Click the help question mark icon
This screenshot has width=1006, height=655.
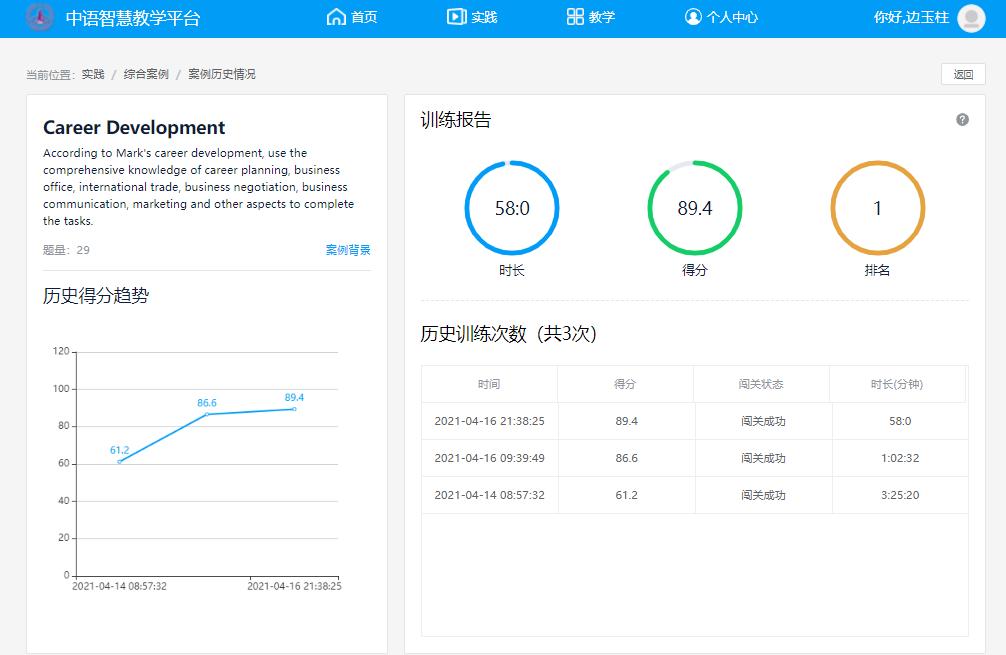pos(962,120)
